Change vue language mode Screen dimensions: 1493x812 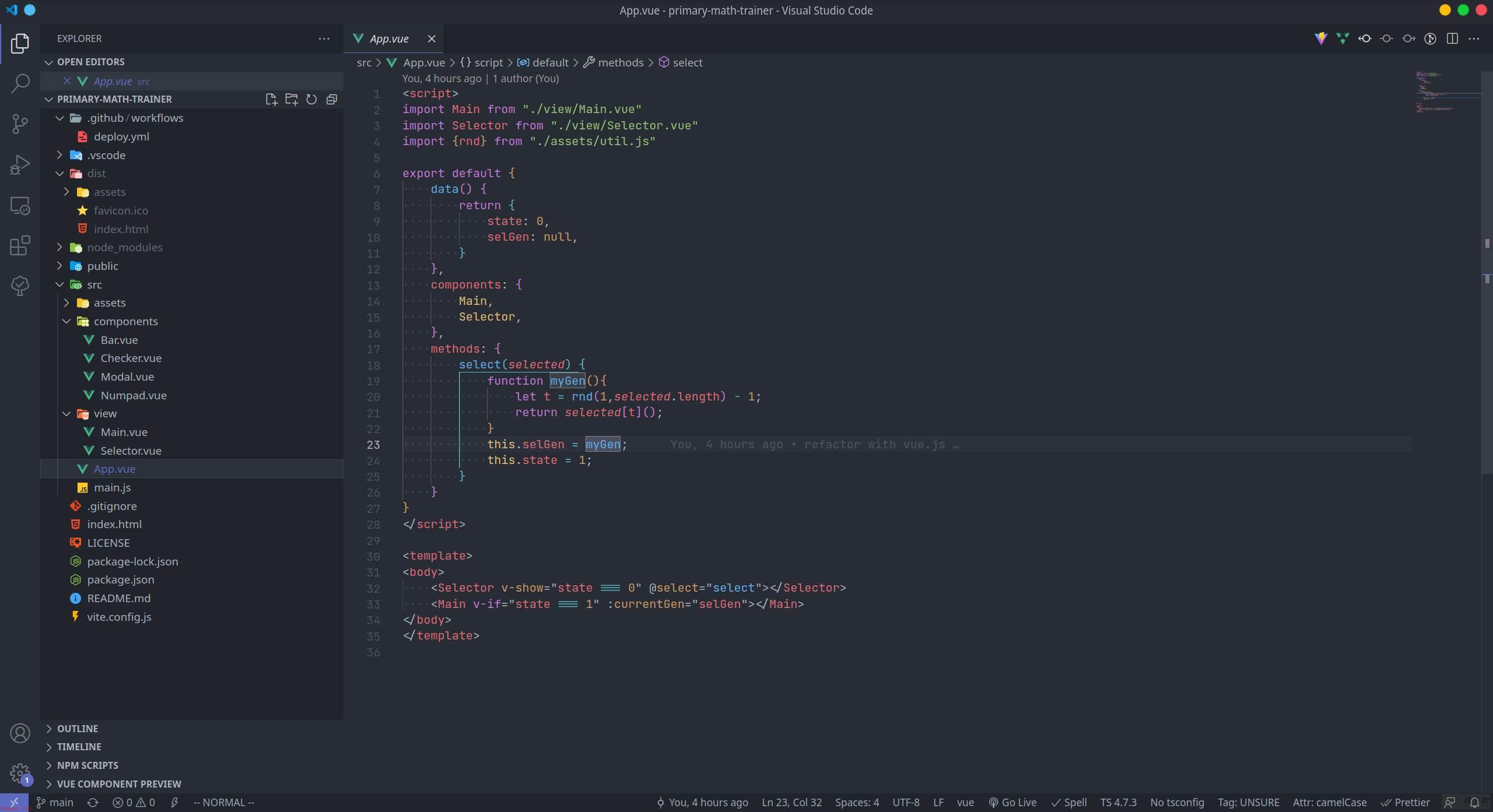(965, 803)
